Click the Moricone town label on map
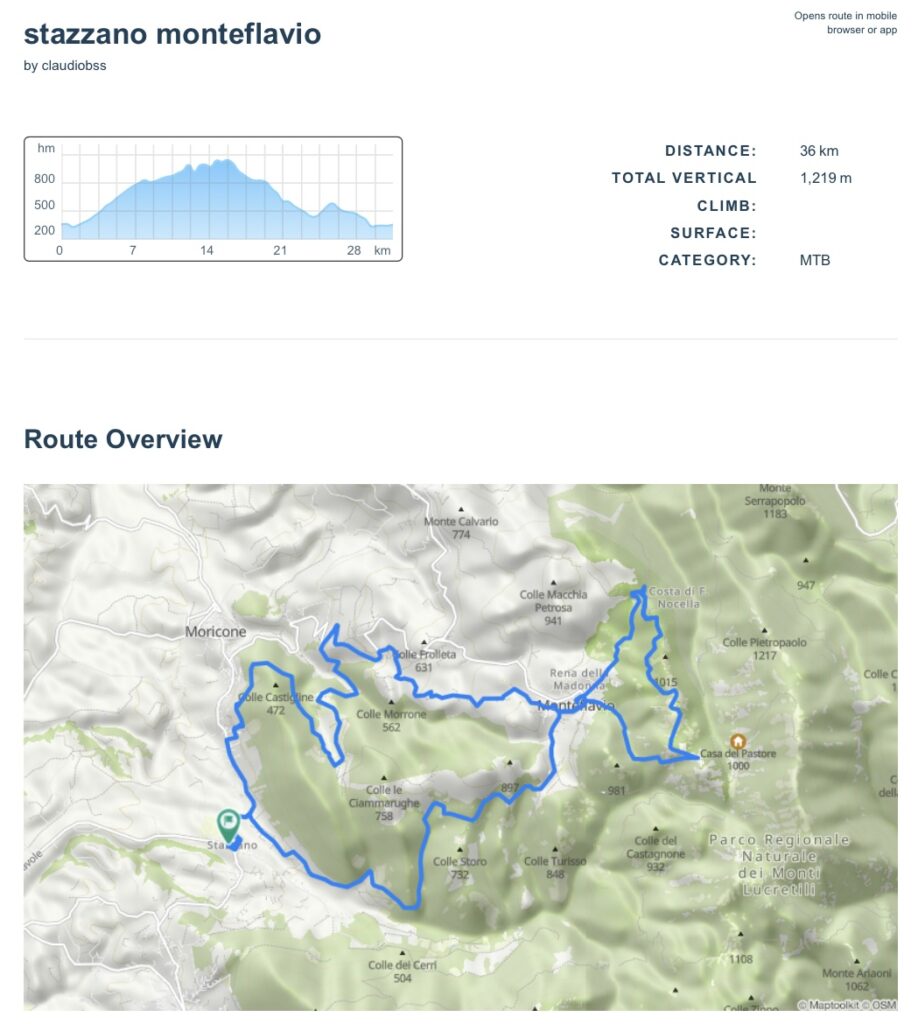Screen dimensions: 918x1024 [x=215, y=632]
